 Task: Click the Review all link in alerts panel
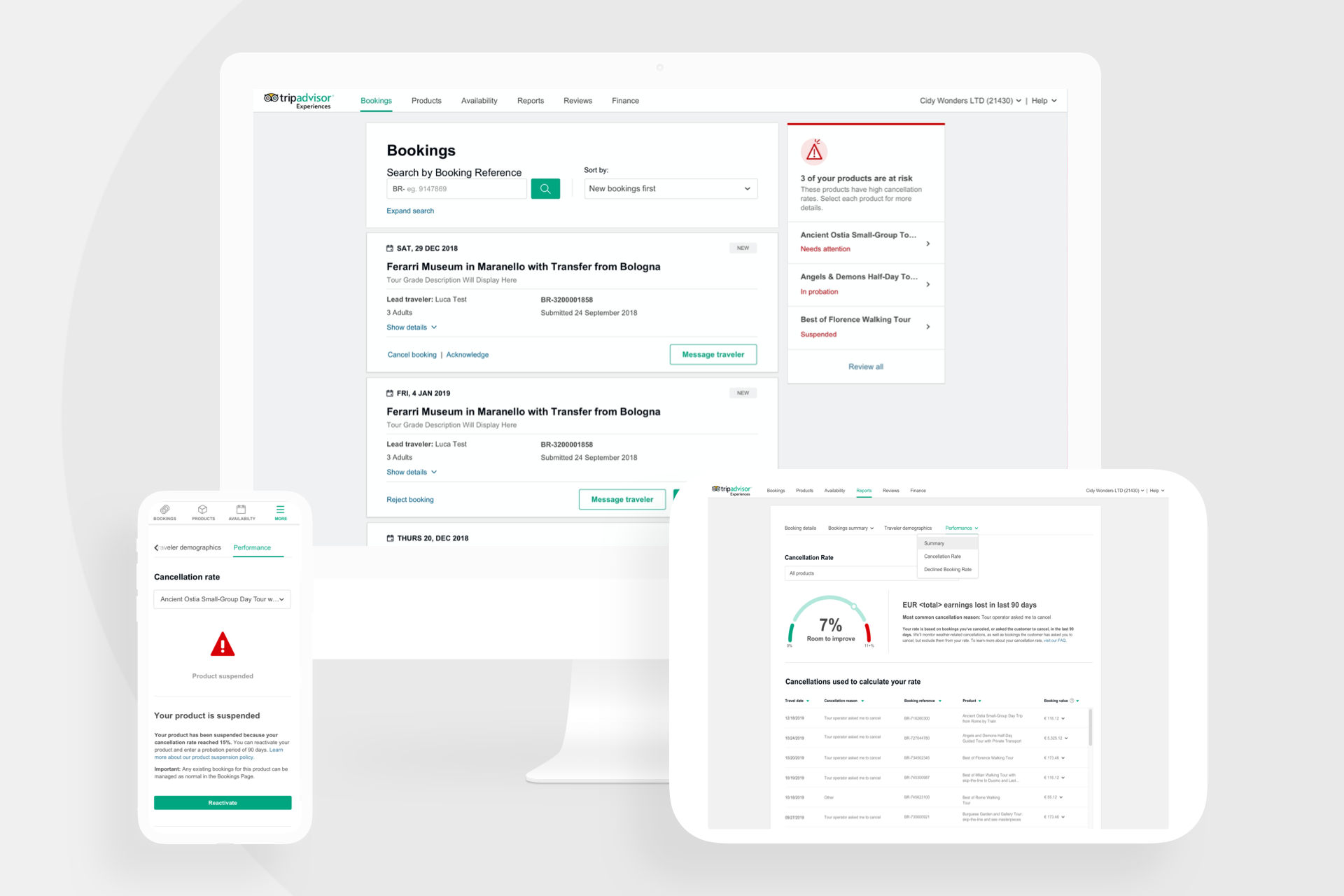point(865,366)
